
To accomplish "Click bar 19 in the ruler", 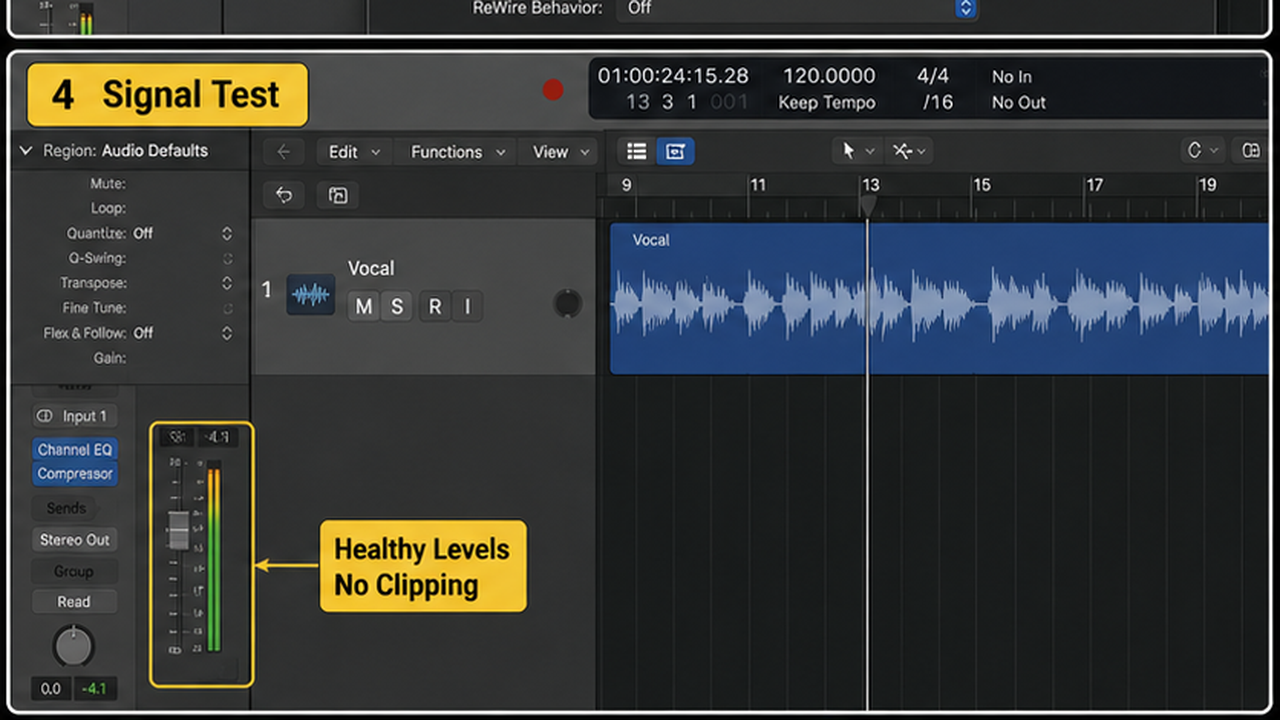I will [x=1208, y=185].
